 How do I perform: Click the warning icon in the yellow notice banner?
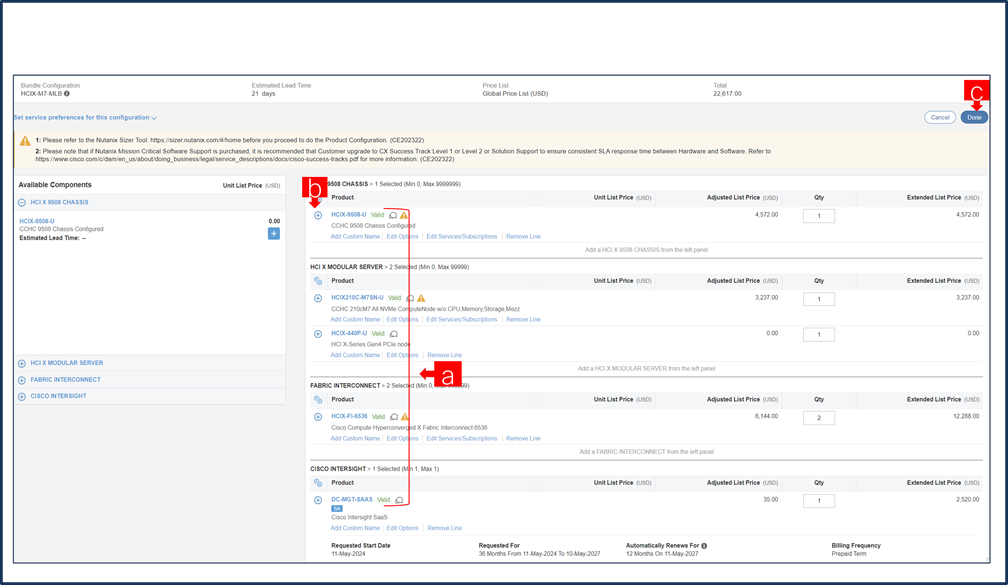[x=25, y=141]
